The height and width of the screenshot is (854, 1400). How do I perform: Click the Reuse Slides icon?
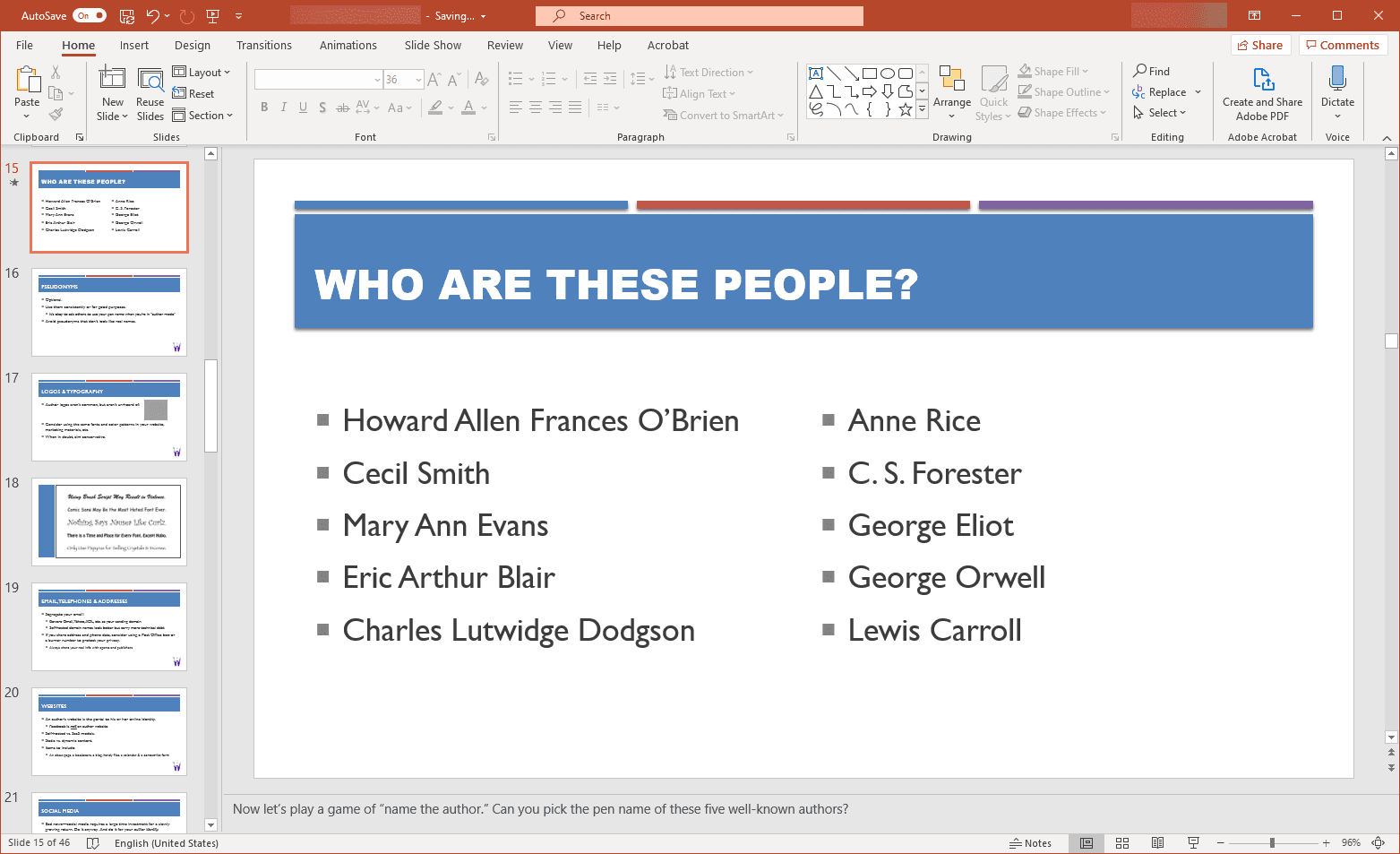(150, 79)
